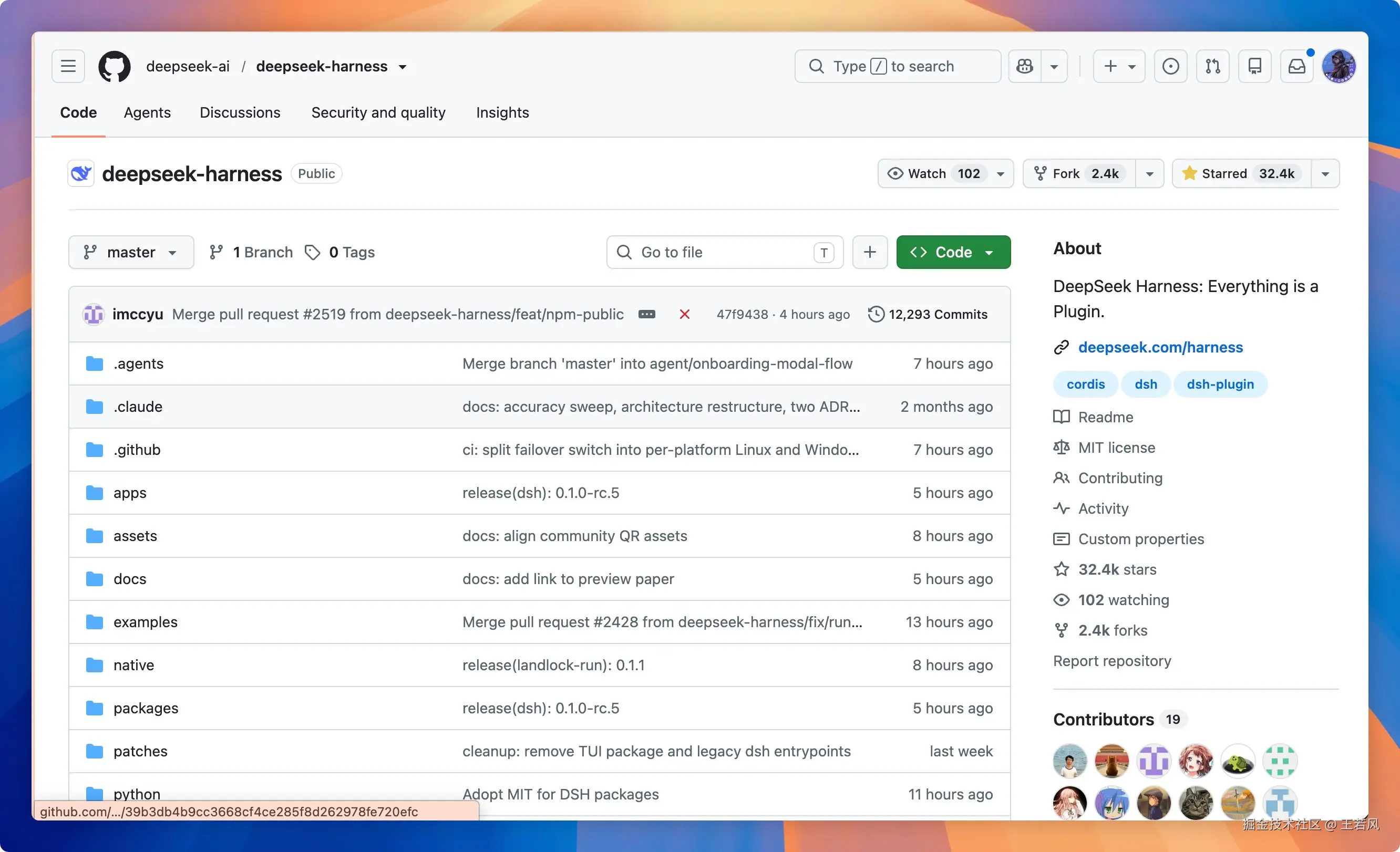Open repositories icon in header
The image size is (1400, 852).
coord(1254,67)
